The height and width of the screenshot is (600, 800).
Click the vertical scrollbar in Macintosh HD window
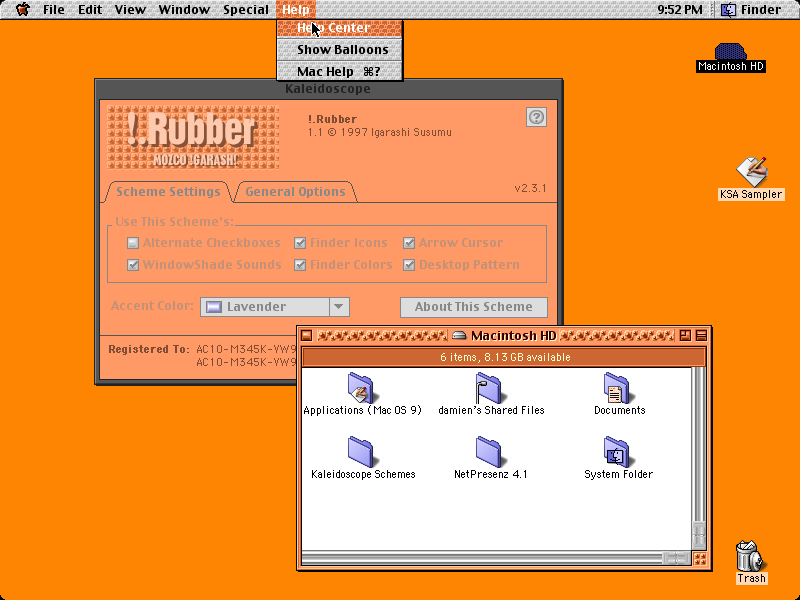click(699, 459)
